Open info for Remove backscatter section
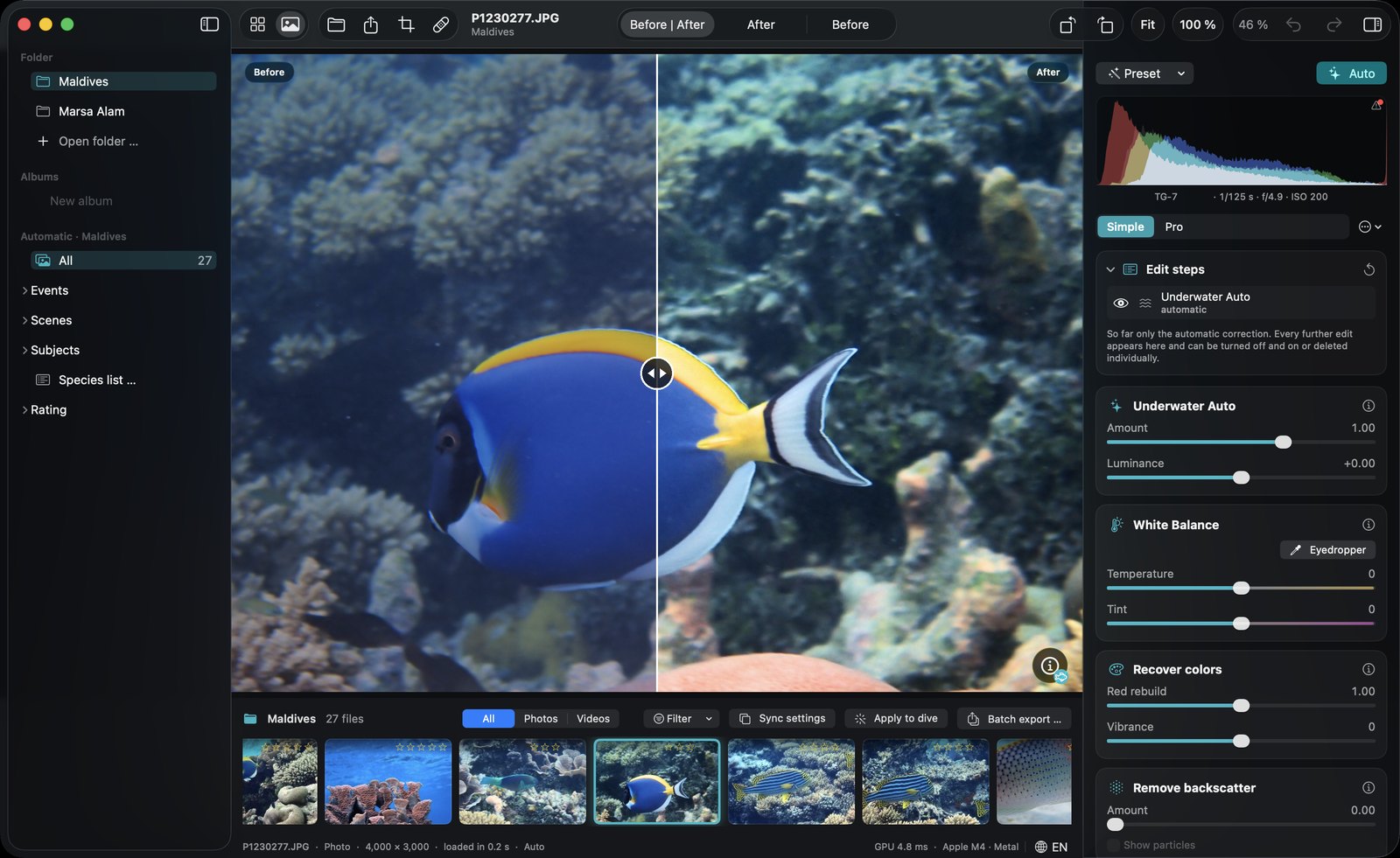 point(1368,787)
